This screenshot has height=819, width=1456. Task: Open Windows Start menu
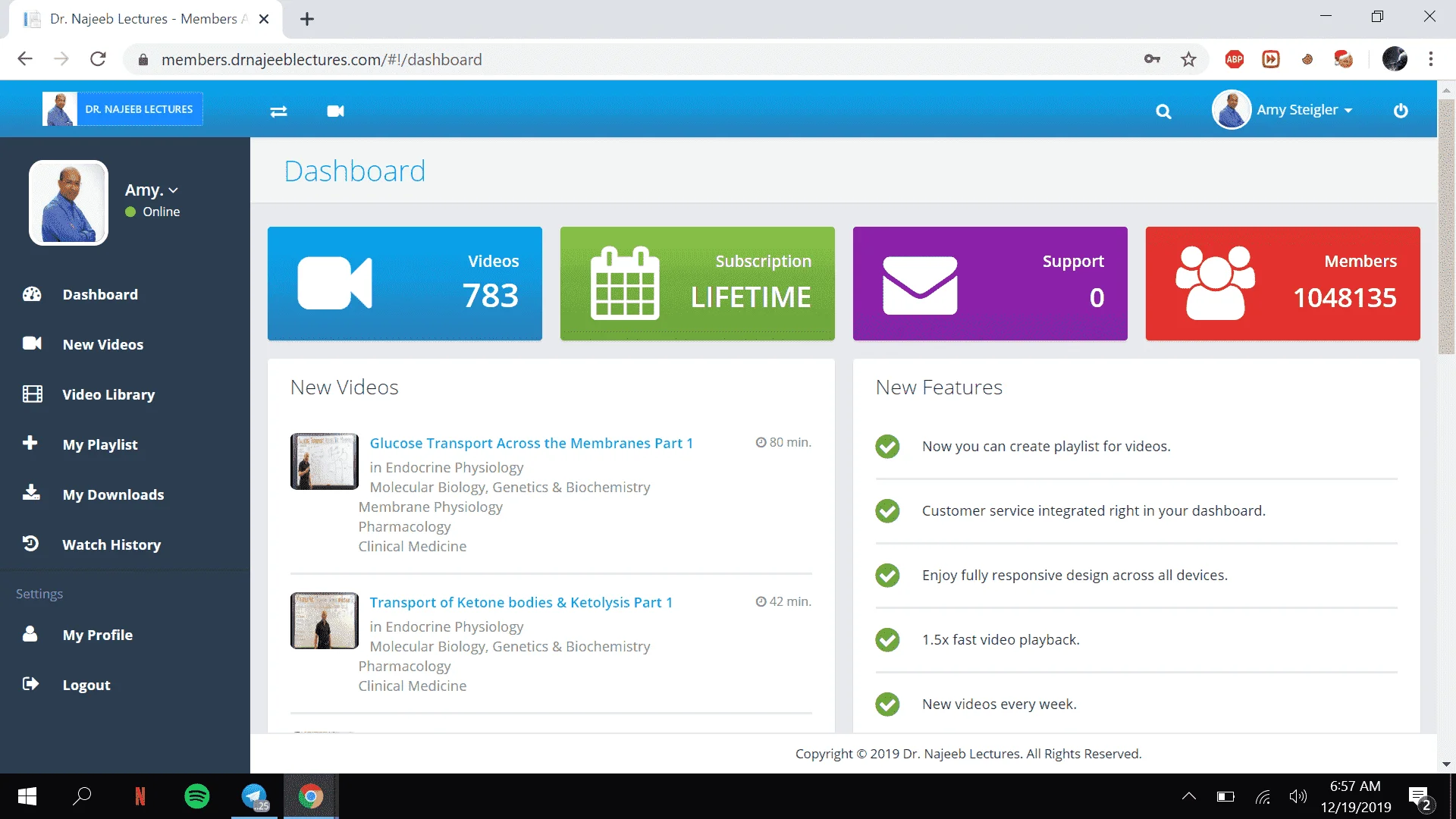(27, 796)
